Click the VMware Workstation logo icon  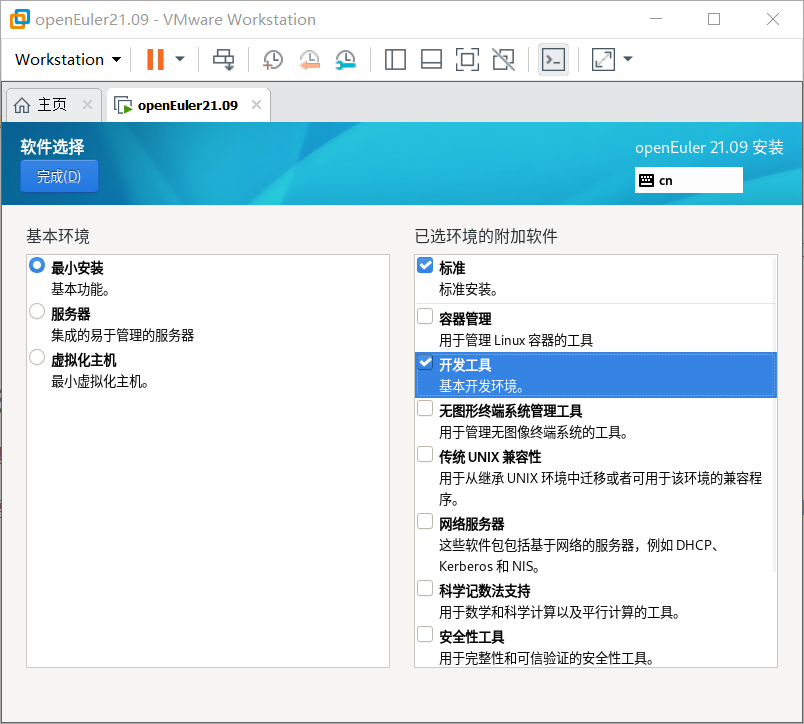pos(20,19)
